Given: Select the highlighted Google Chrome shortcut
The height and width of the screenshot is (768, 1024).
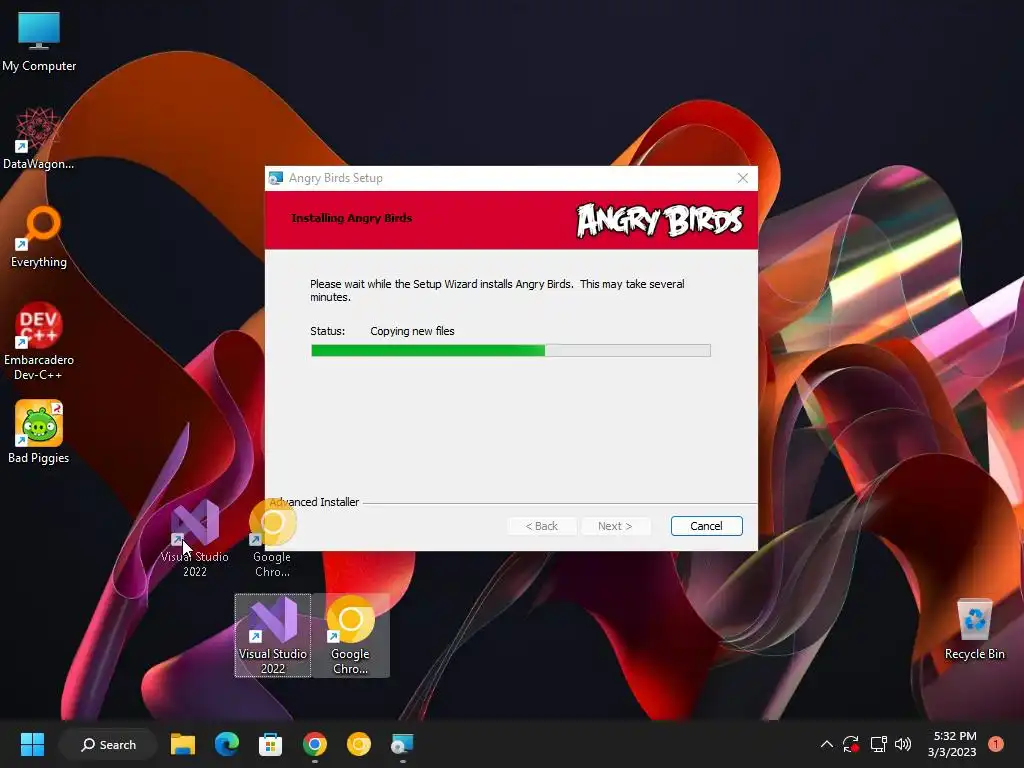Looking at the screenshot, I should (351, 635).
